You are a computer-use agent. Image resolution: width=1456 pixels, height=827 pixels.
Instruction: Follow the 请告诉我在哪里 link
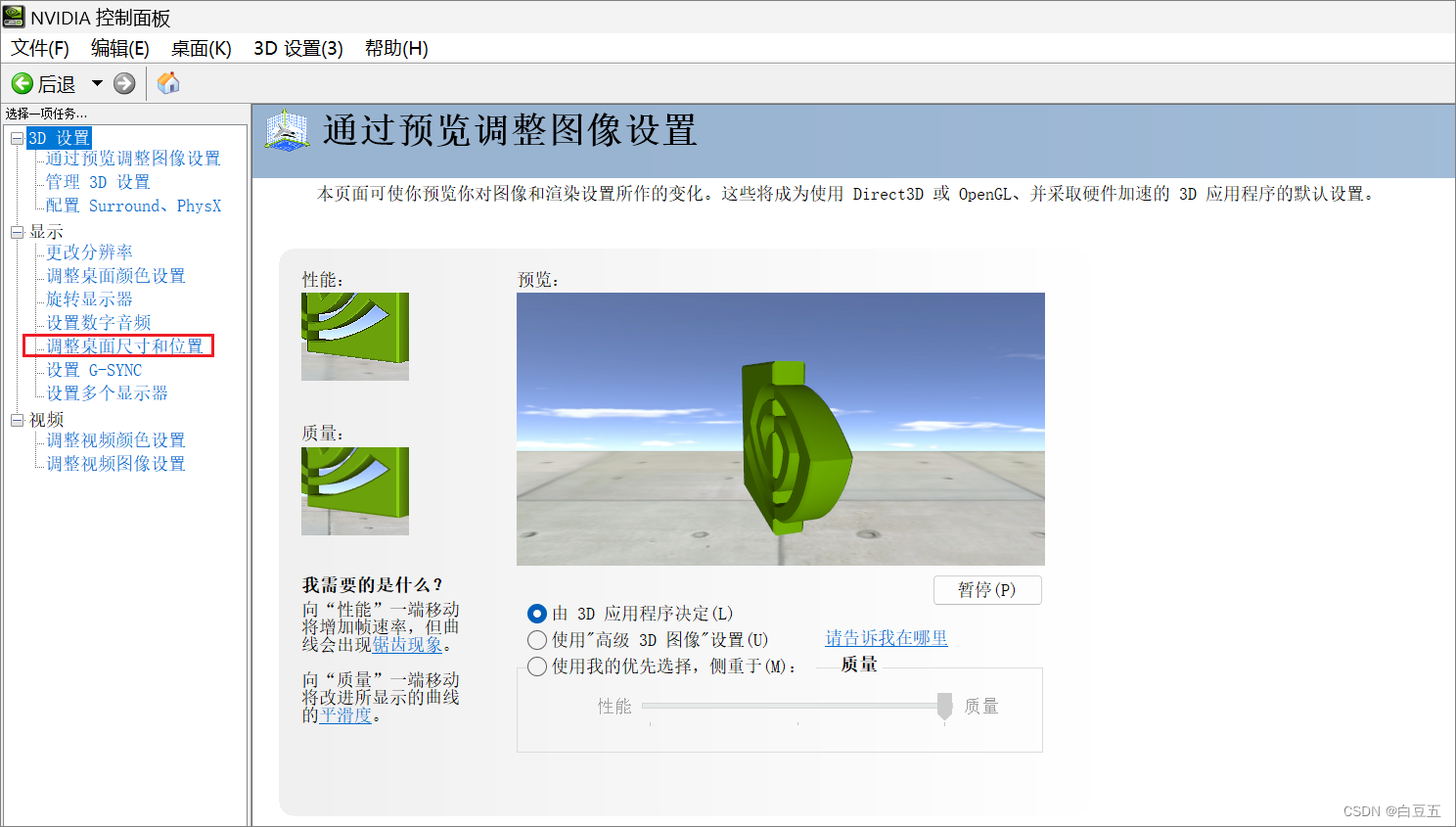(887, 638)
